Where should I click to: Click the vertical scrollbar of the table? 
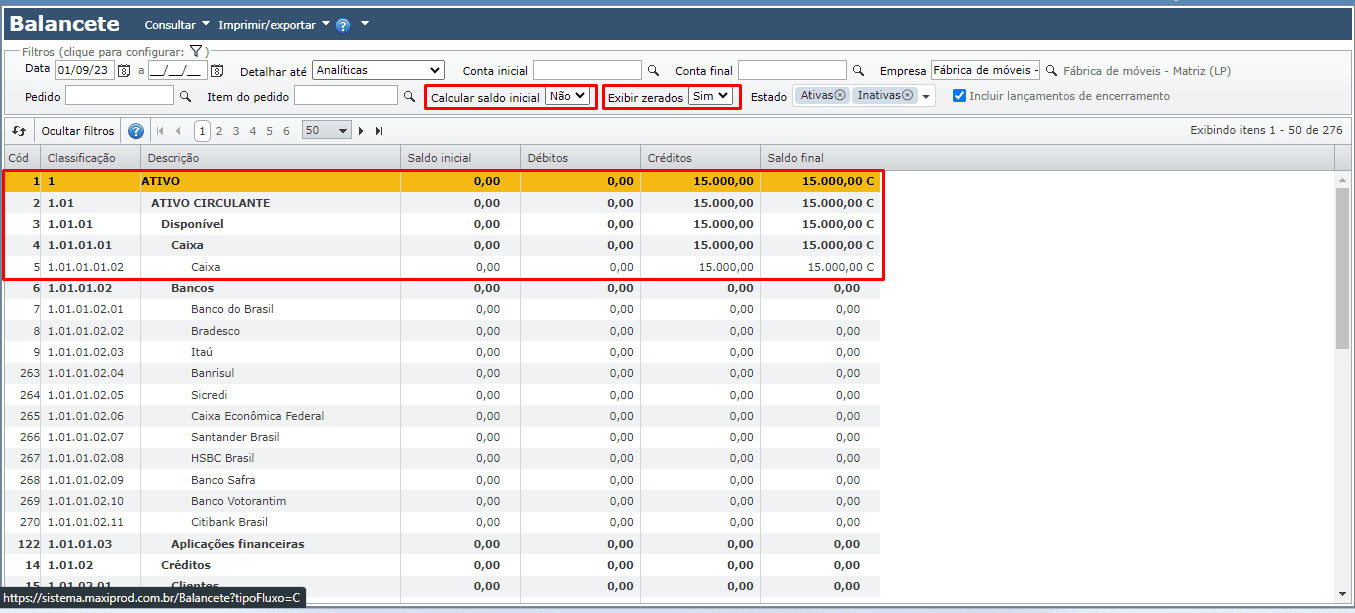point(1342,270)
